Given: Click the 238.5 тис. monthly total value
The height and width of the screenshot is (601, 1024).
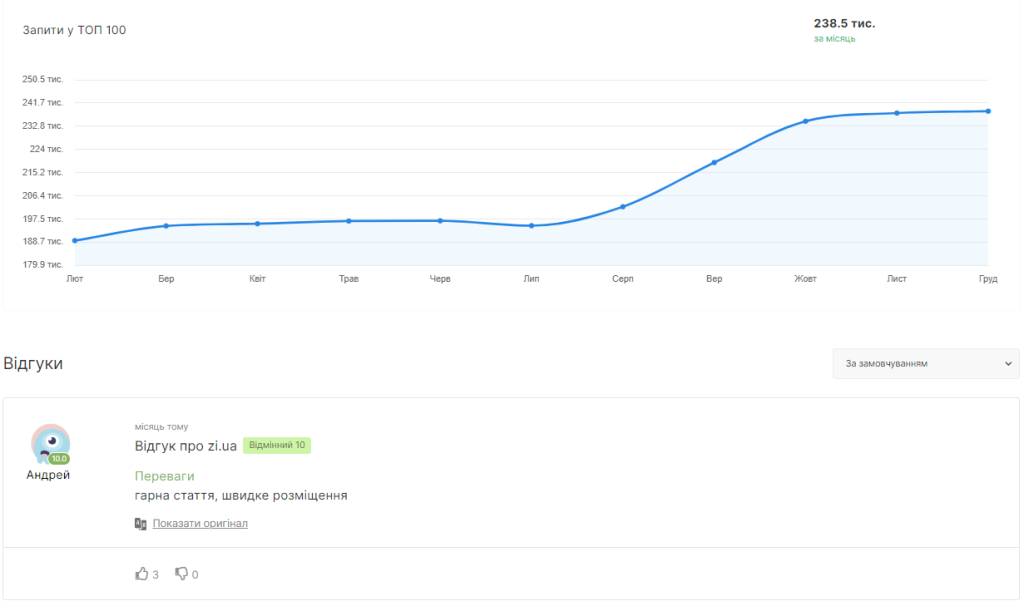Looking at the screenshot, I should 844,23.
